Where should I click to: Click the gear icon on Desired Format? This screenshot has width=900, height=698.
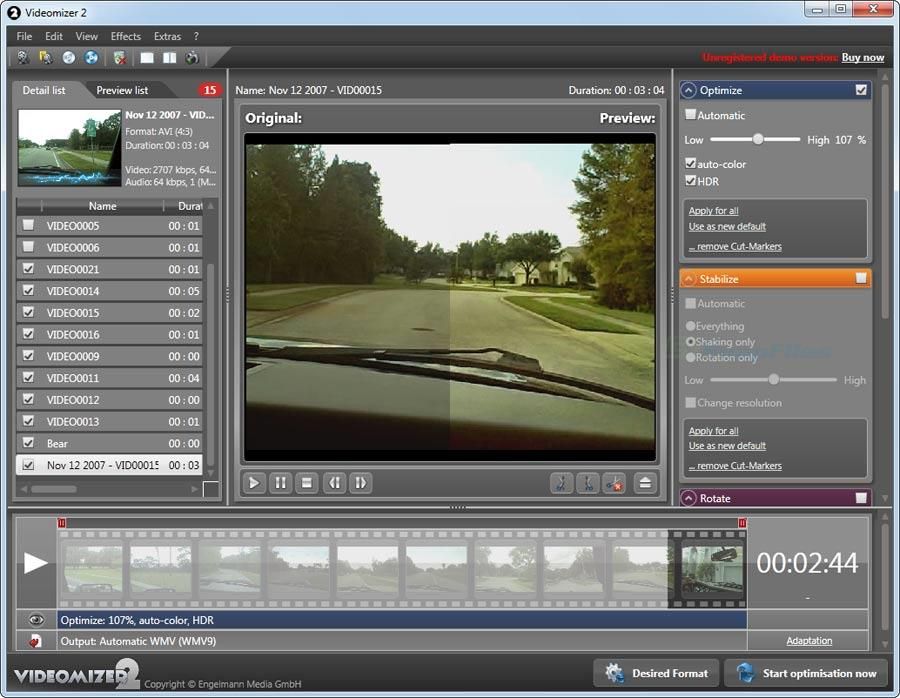pos(614,673)
